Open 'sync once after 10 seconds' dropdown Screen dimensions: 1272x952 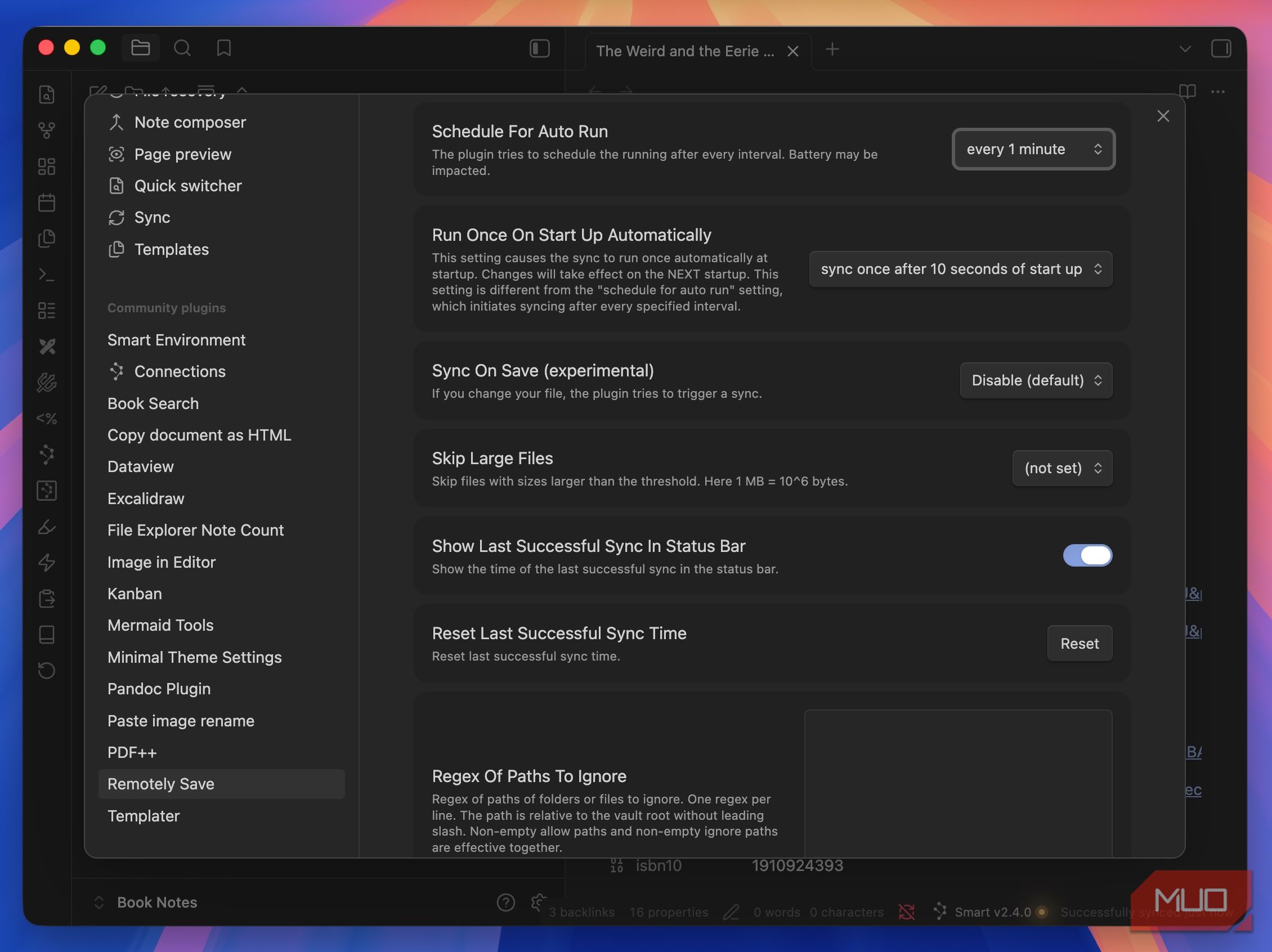[x=960, y=269]
